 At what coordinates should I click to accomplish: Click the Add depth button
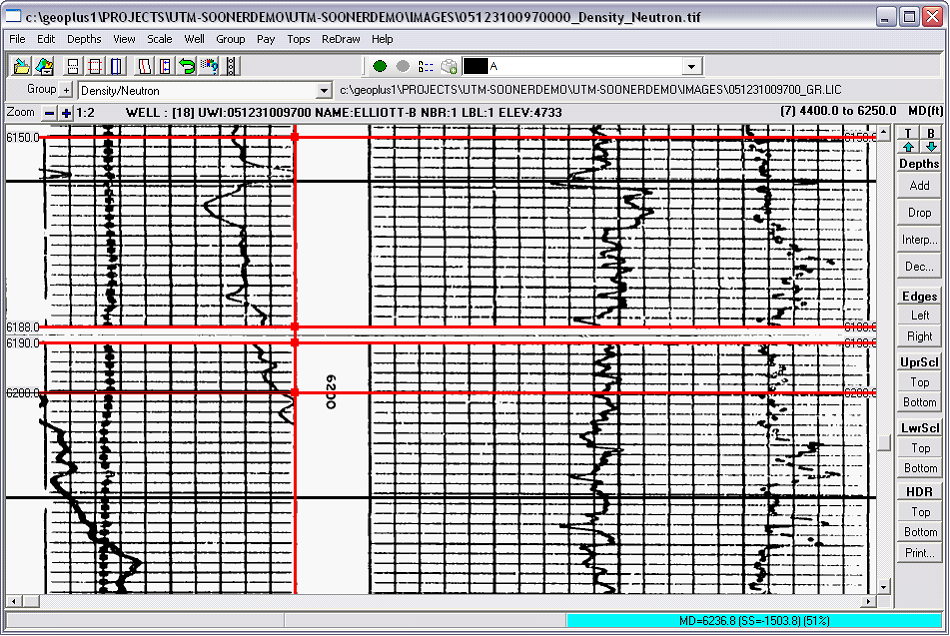point(919,186)
